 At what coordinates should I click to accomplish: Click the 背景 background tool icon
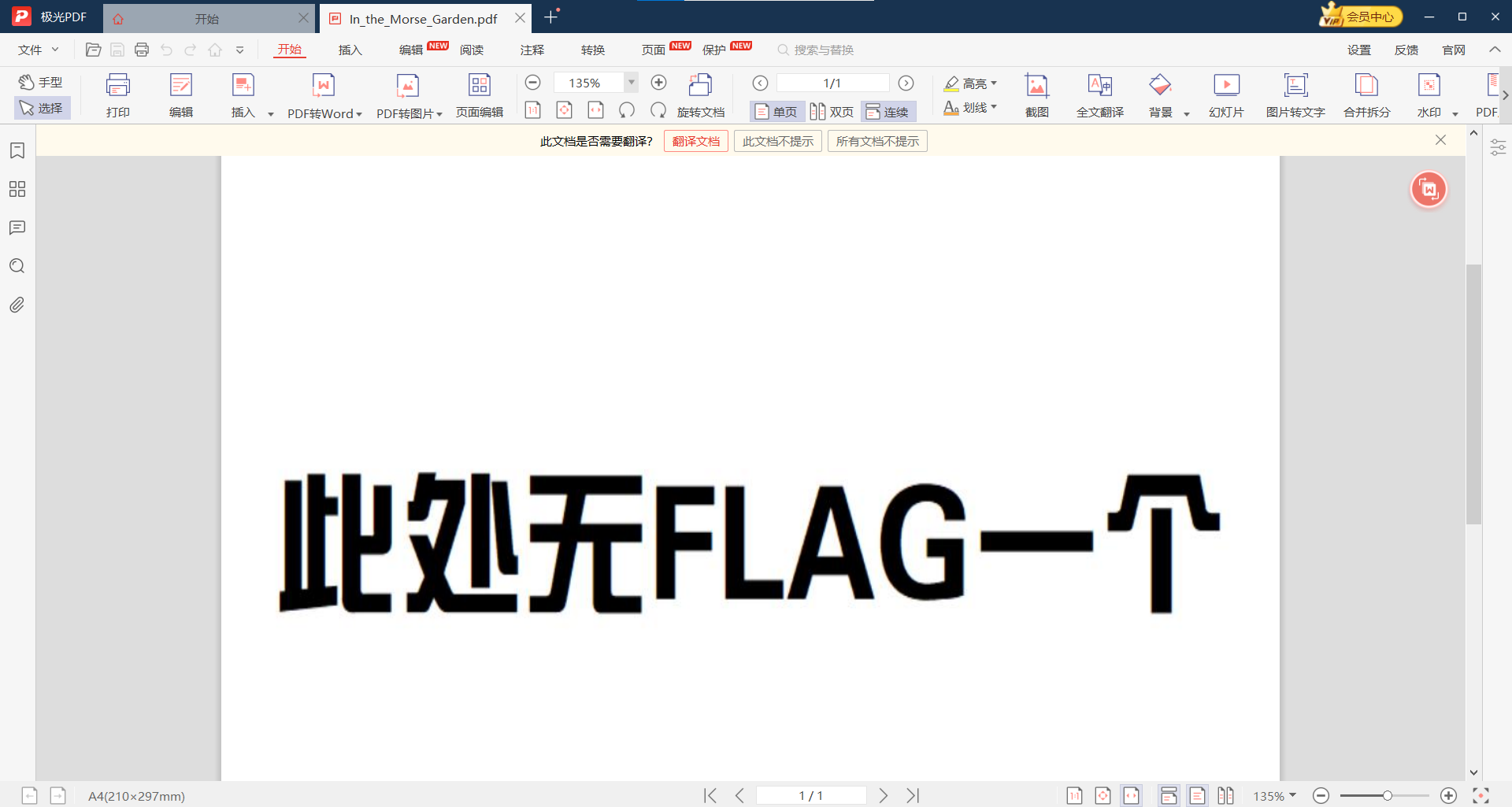point(1161,85)
